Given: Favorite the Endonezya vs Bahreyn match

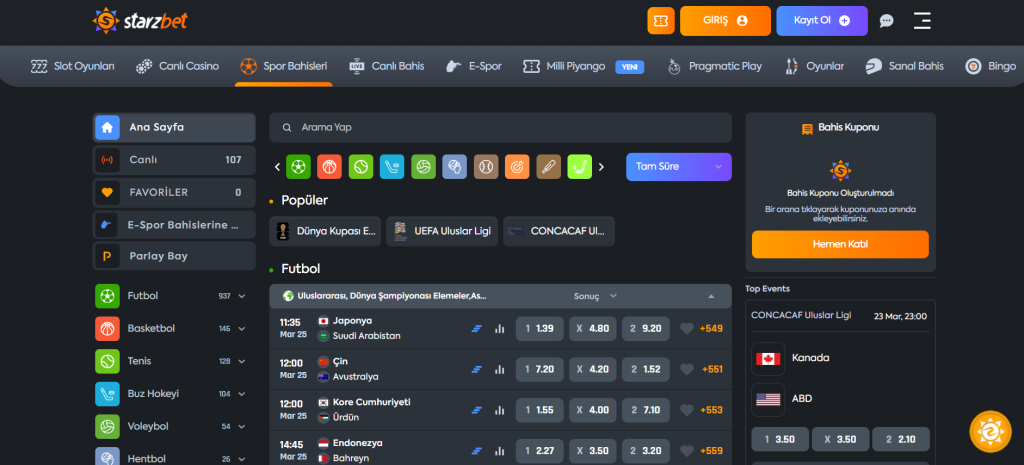Looking at the screenshot, I should tap(686, 451).
